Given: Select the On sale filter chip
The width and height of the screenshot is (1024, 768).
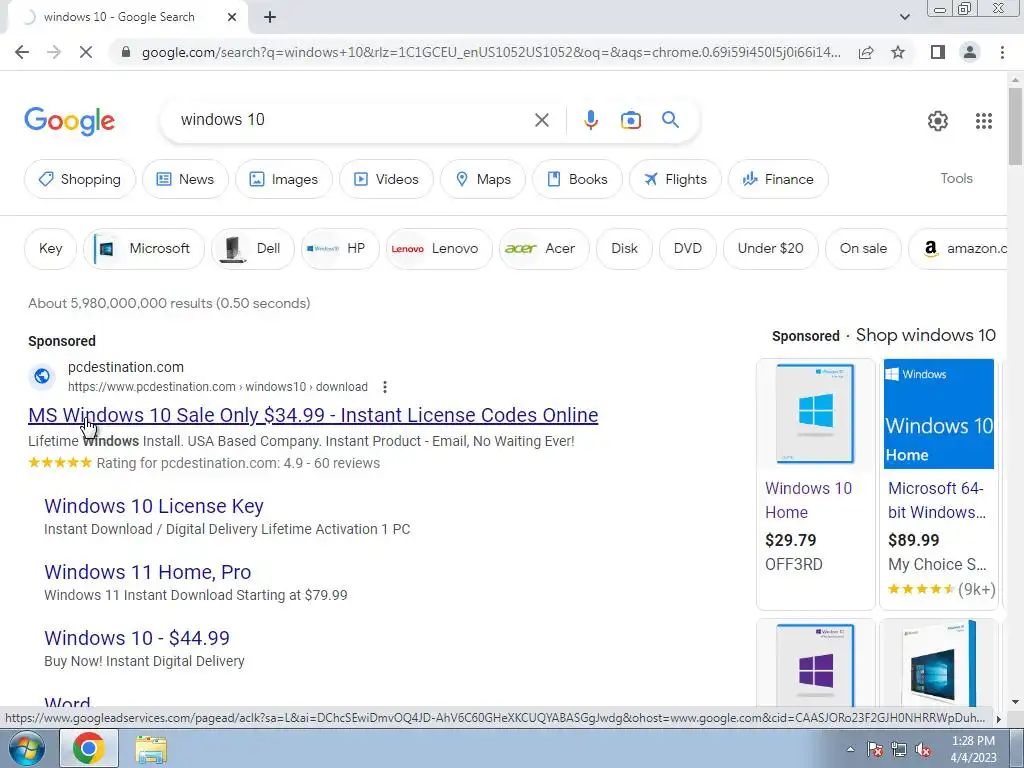Looking at the screenshot, I should 863,249.
